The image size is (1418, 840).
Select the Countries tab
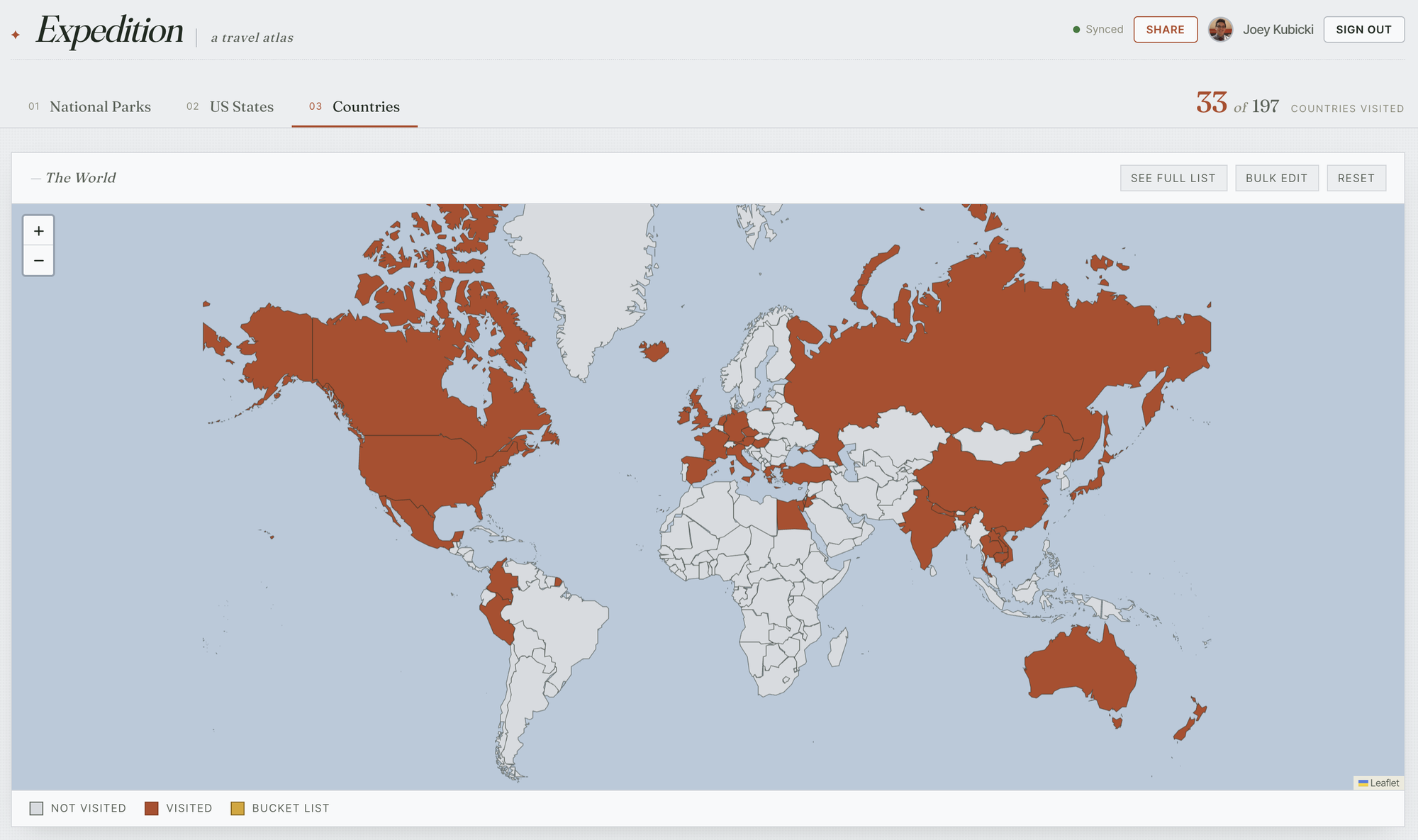pos(354,106)
